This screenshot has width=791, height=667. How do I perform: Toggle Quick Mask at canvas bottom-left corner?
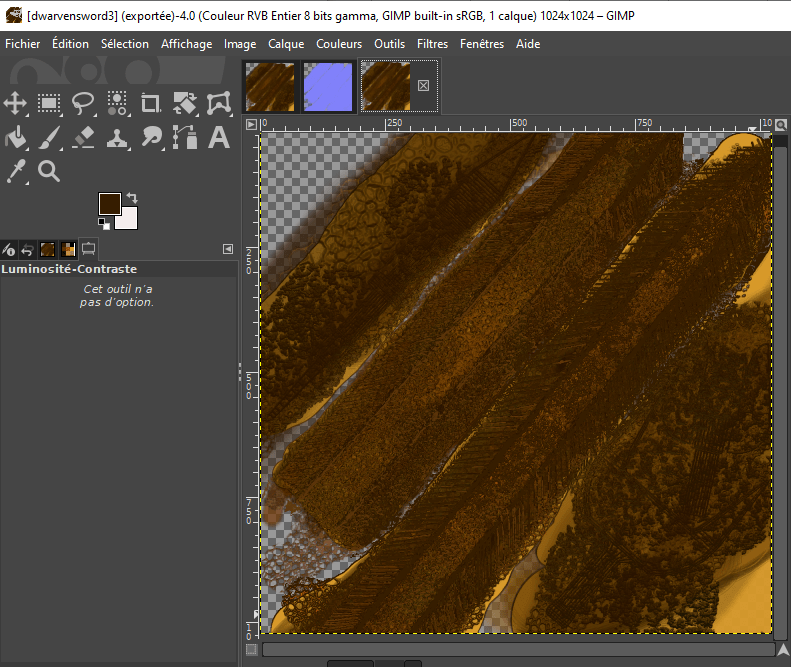[252, 649]
